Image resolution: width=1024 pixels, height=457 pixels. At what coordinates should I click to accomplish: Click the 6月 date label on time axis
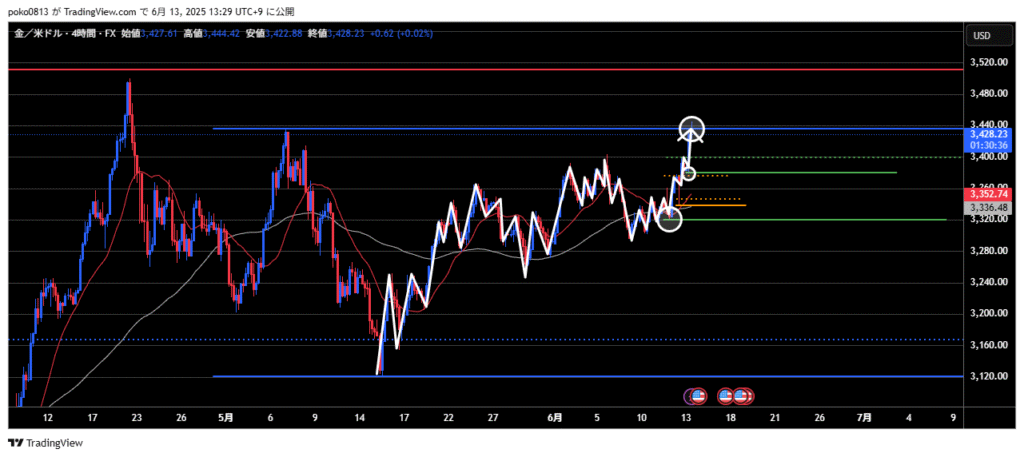[x=554, y=416]
